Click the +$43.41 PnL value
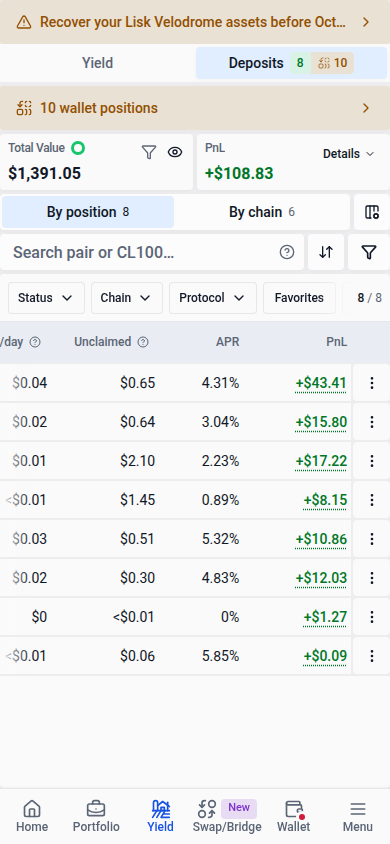The width and height of the screenshot is (390, 844). (x=321, y=383)
